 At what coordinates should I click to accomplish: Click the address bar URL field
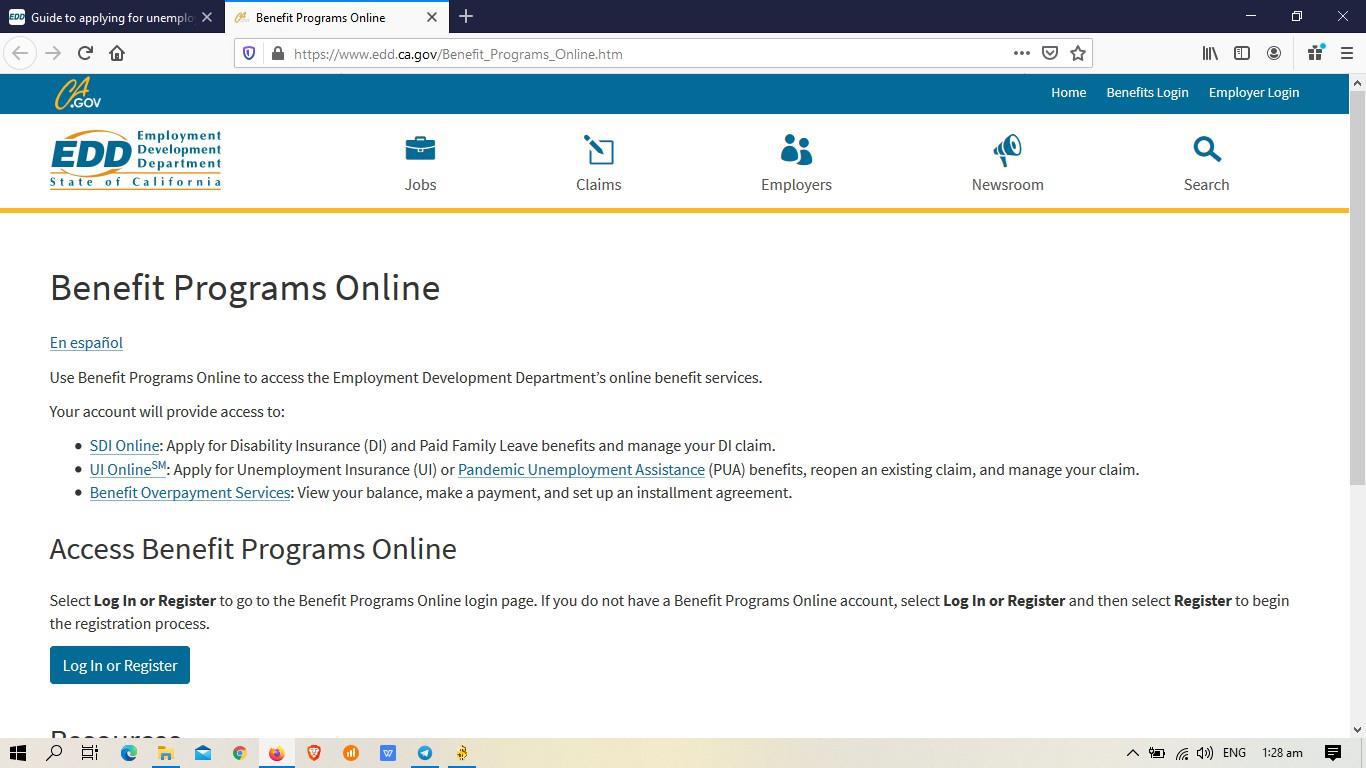click(x=640, y=54)
